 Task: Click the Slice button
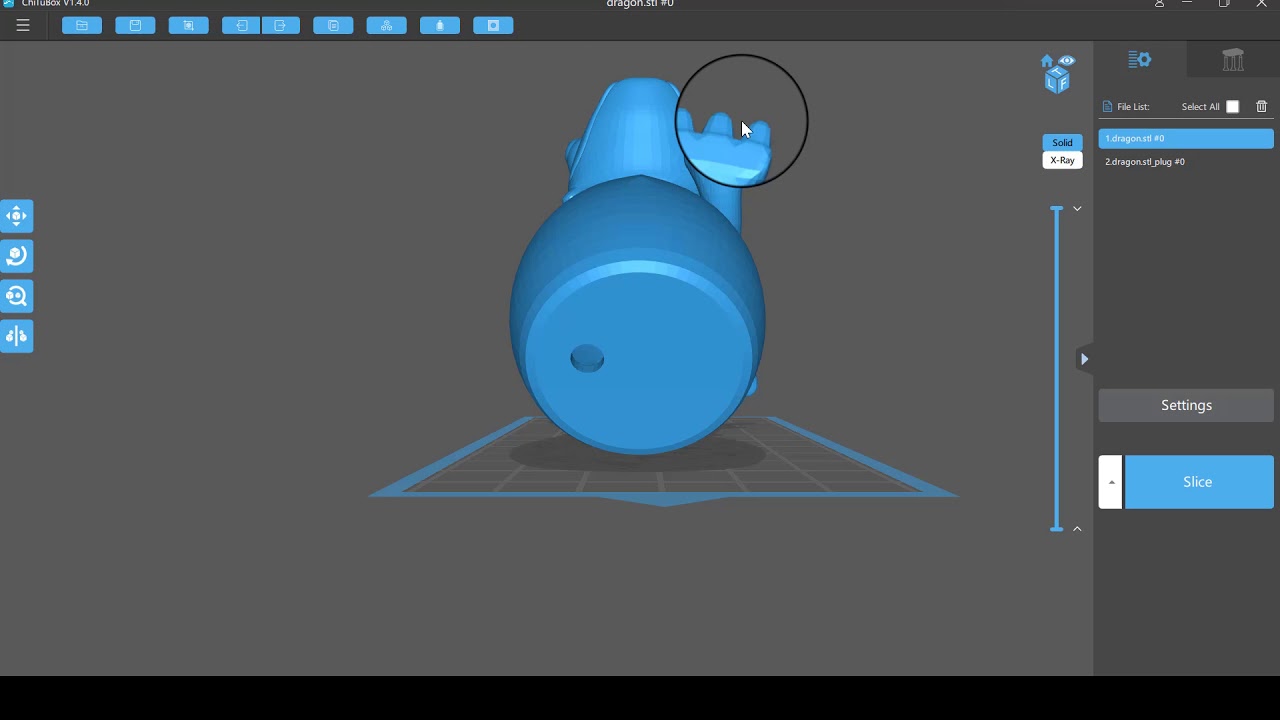[x=1198, y=482]
